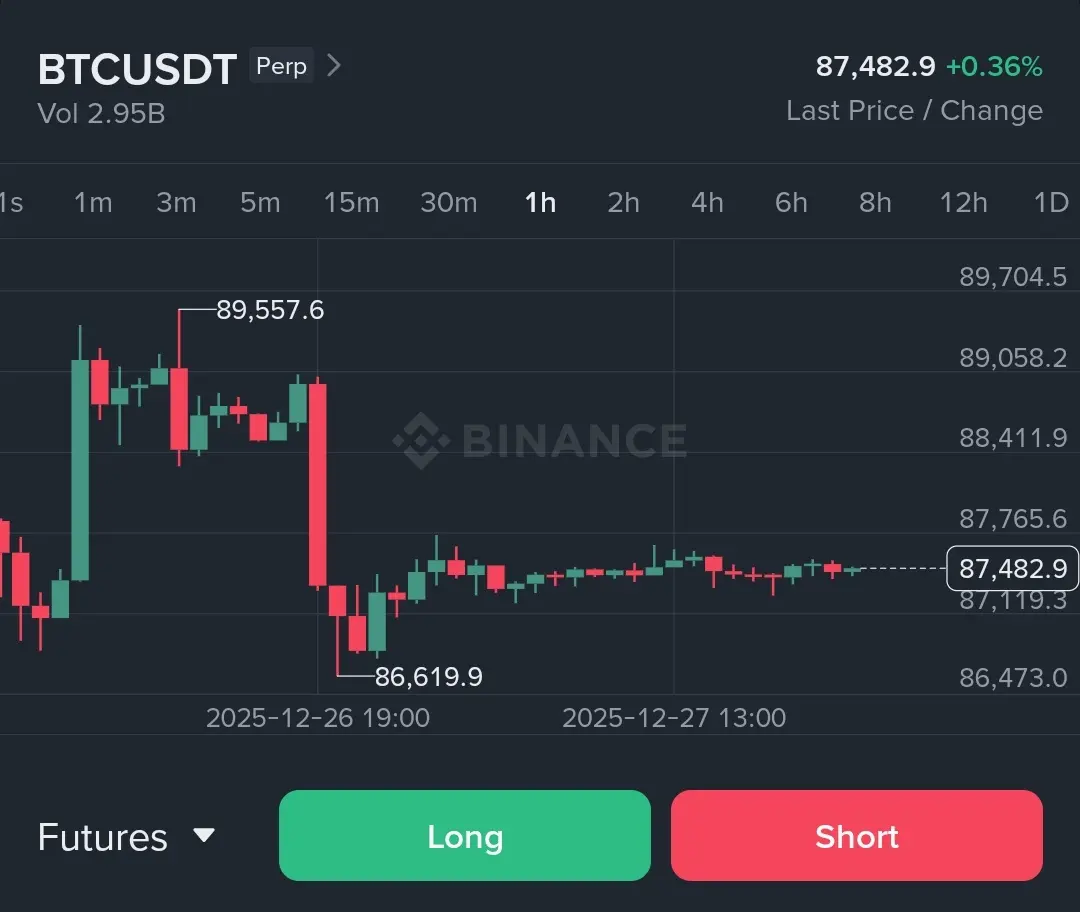This screenshot has width=1080, height=912.
Task: Select the 15m timeframe
Action: pos(351,202)
